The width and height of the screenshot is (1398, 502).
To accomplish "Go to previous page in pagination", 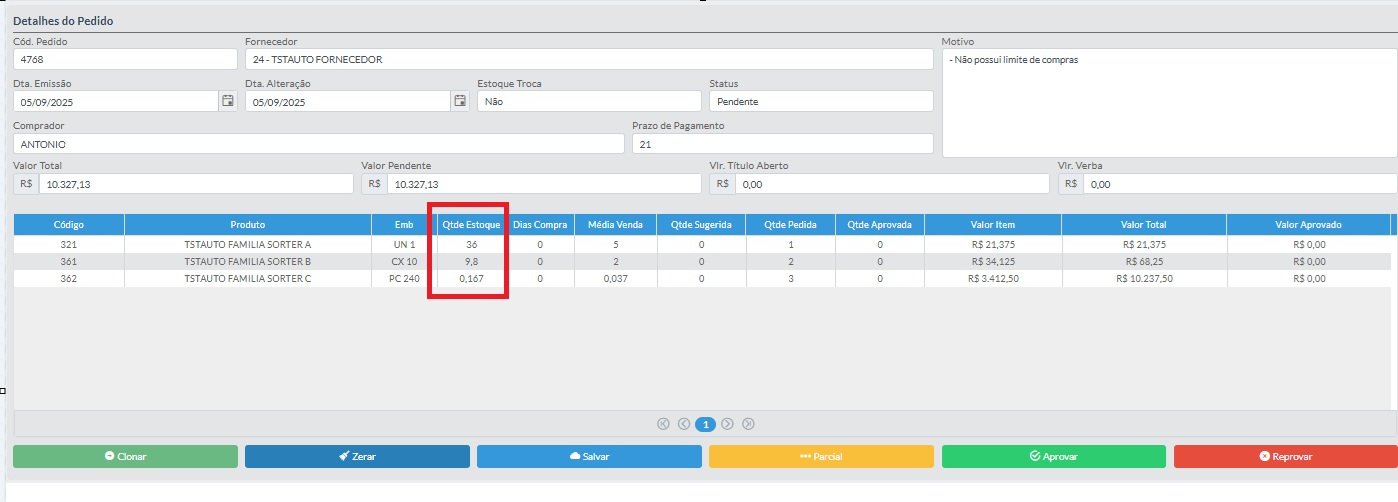I will pos(684,424).
